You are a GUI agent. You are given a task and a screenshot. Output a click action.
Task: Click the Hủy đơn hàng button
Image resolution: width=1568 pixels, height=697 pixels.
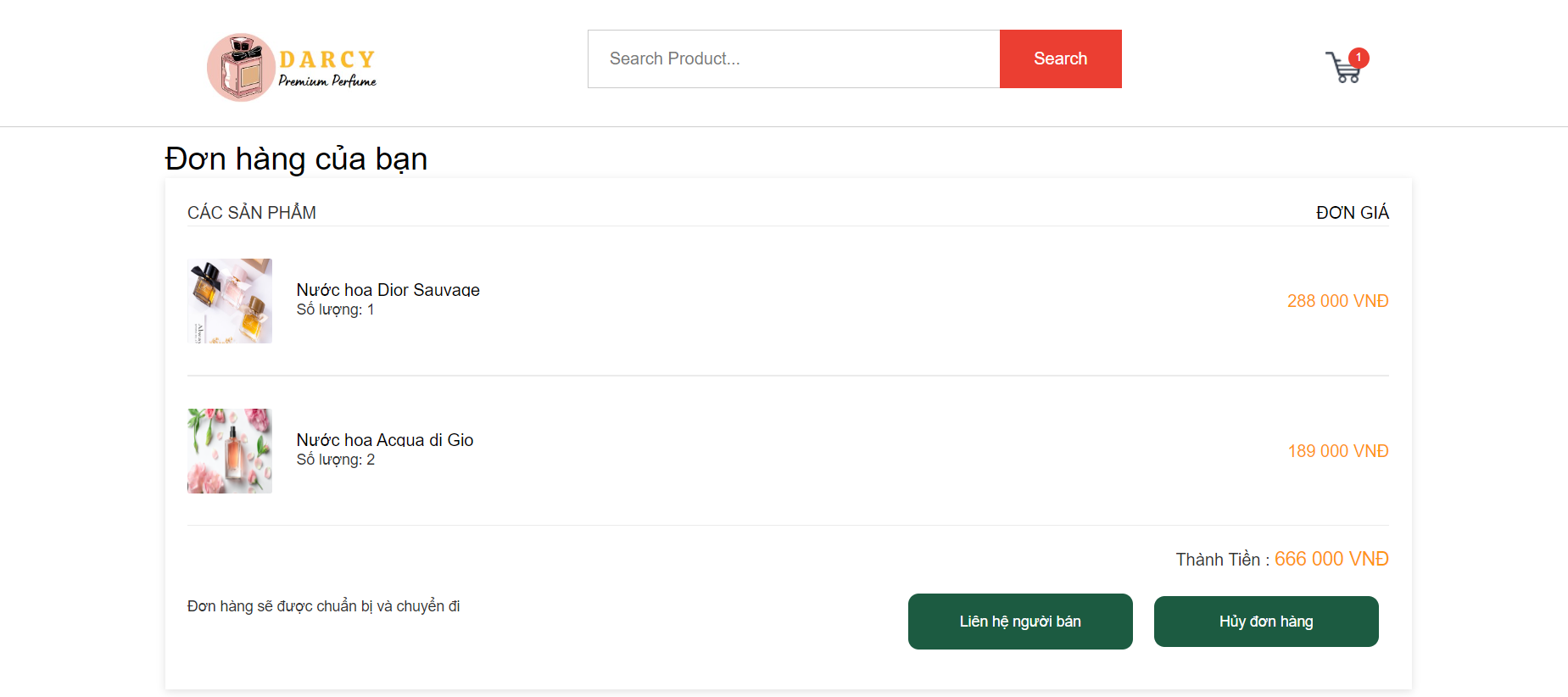pos(1266,622)
